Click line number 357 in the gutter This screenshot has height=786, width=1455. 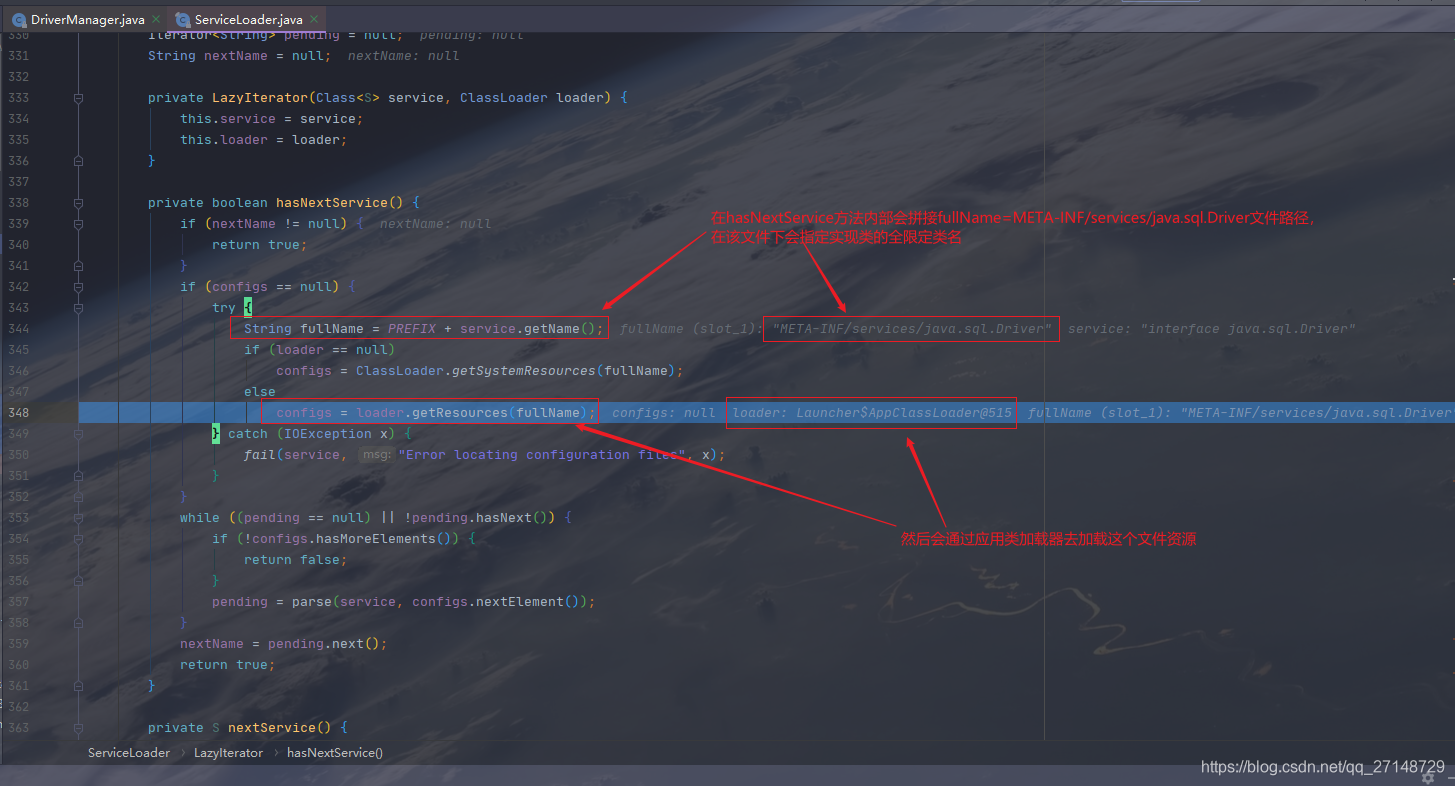(18, 602)
